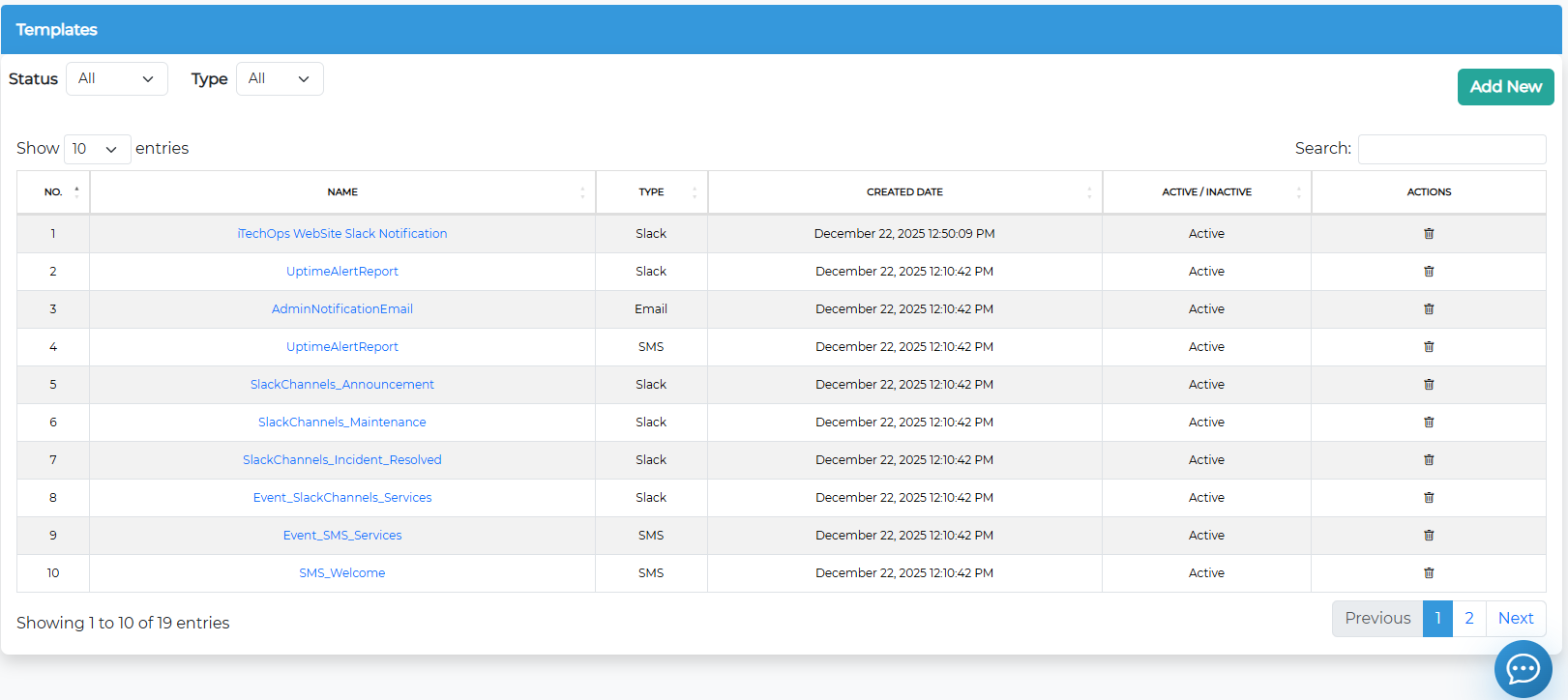Go to the Next page
The image size is (1568, 700).
tap(1516, 619)
